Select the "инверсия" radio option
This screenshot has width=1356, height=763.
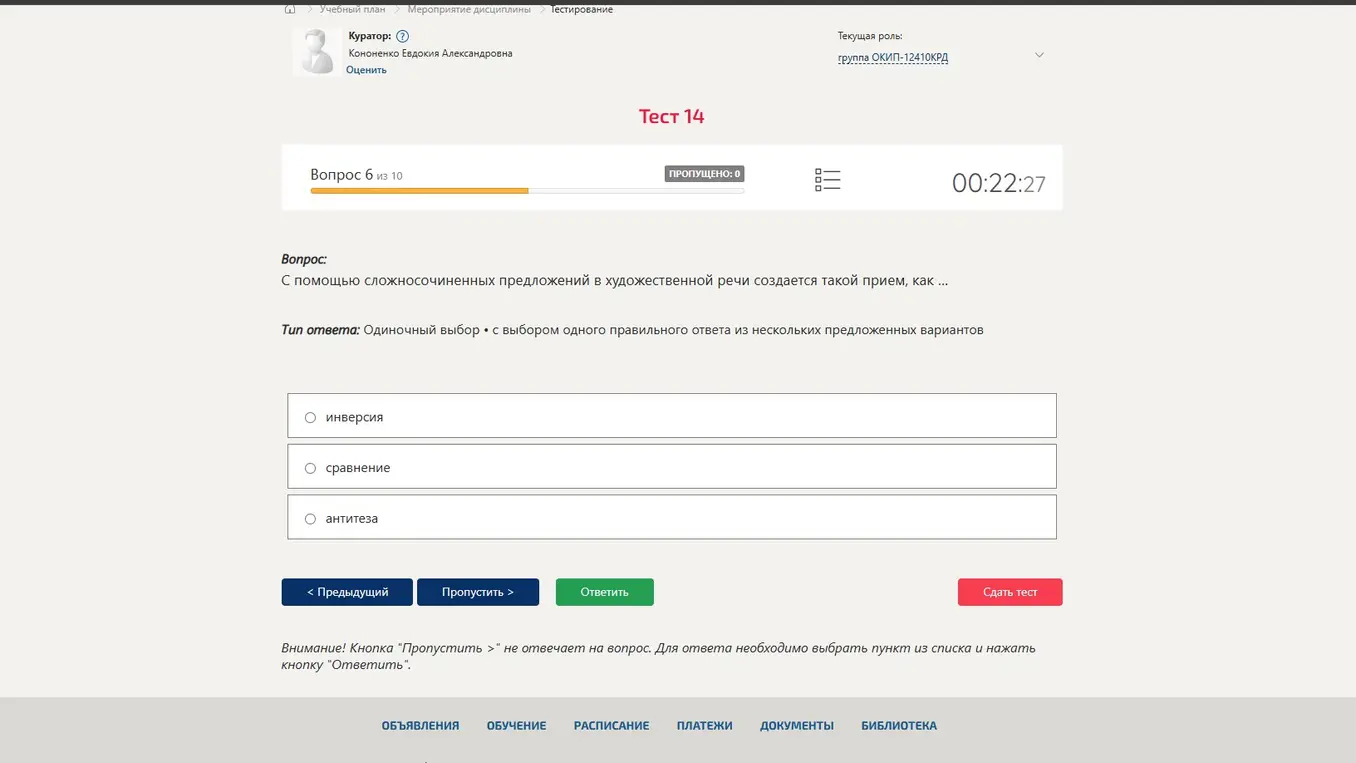pos(310,418)
